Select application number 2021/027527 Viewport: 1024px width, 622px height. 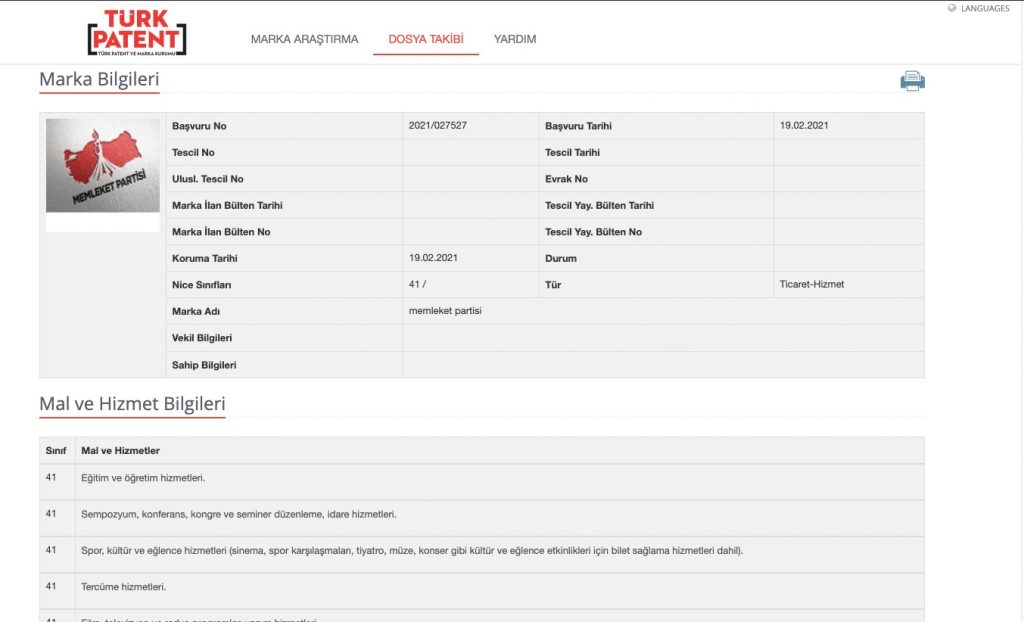[x=438, y=125]
